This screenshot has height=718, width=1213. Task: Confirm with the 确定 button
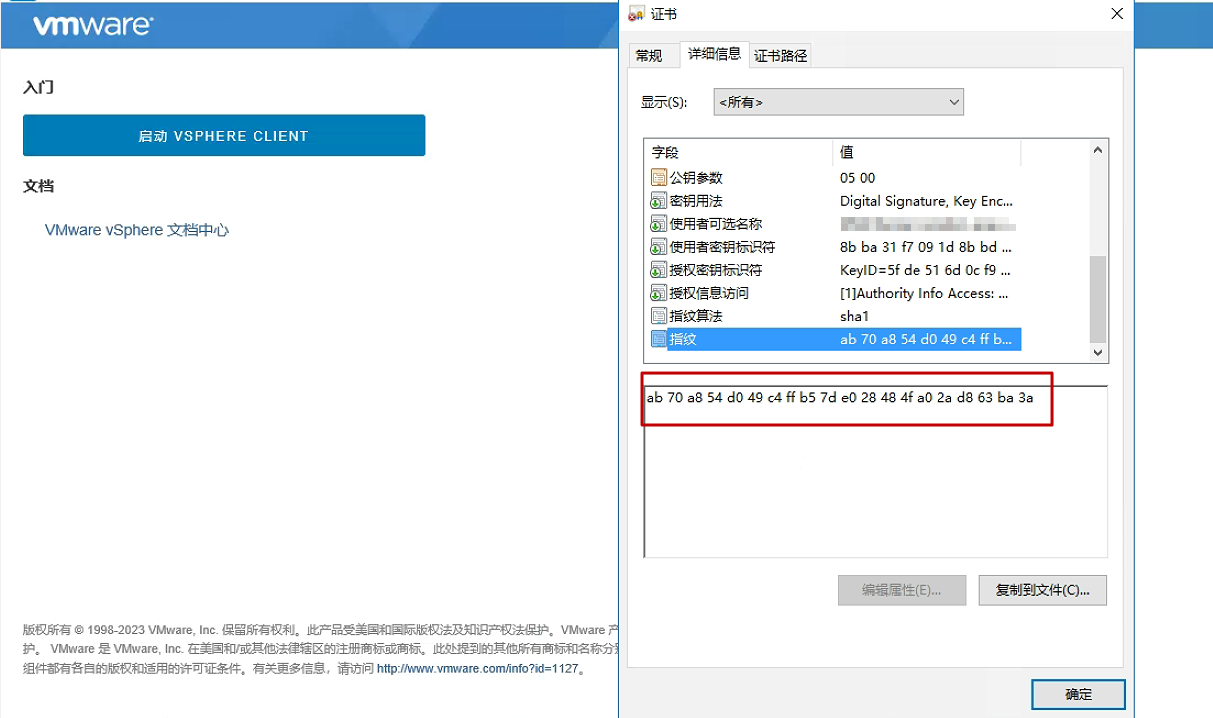click(1079, 694)
